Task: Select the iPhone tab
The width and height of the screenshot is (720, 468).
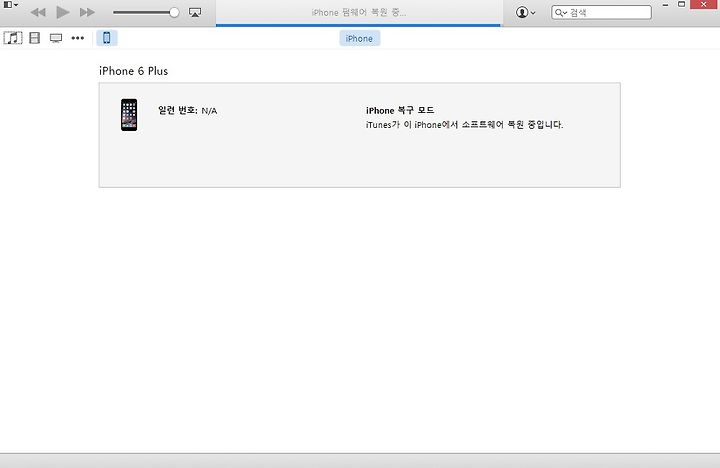Action: point(360,39)
